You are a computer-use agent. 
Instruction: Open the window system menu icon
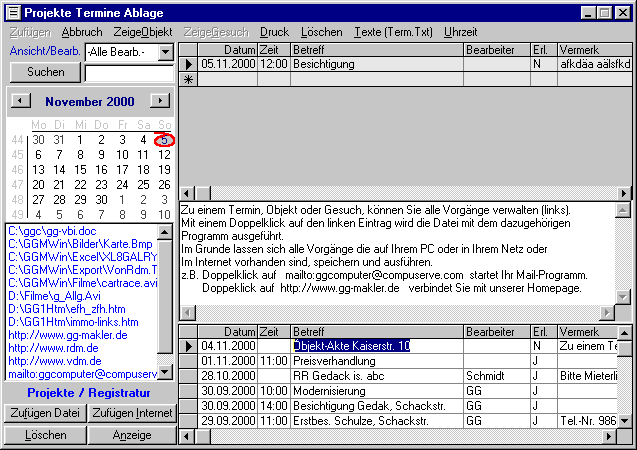tap(14, 13)
